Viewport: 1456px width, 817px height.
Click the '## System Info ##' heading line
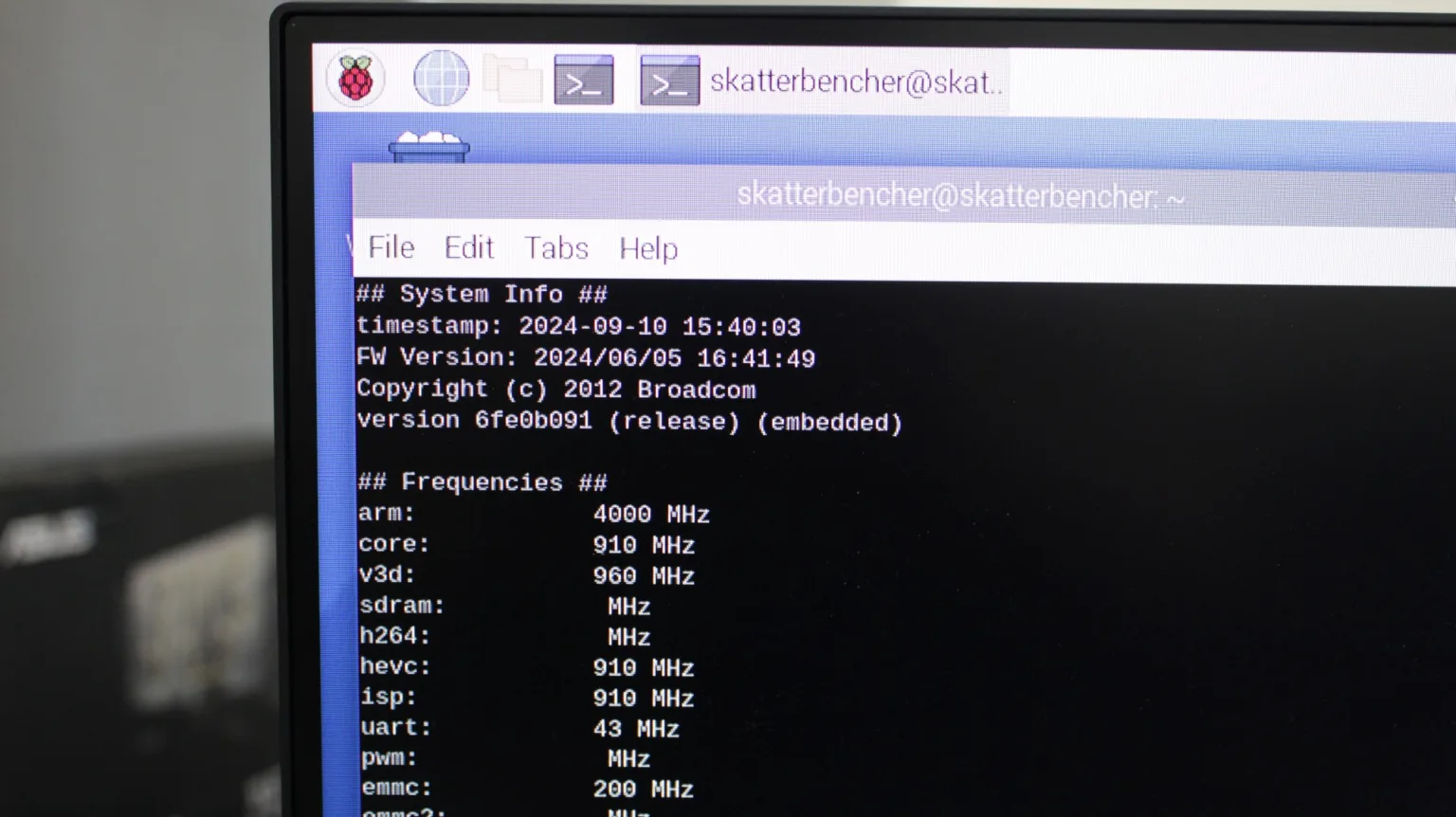pos(482,295)
